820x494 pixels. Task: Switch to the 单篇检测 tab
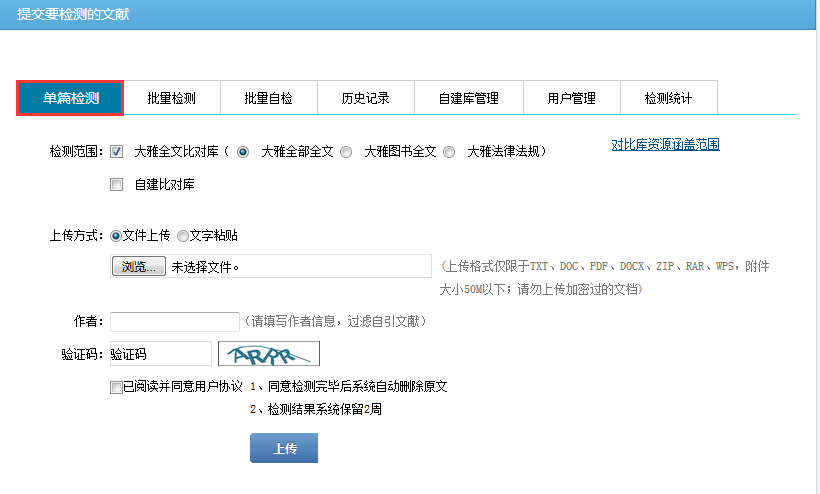[x=70, y=98]
